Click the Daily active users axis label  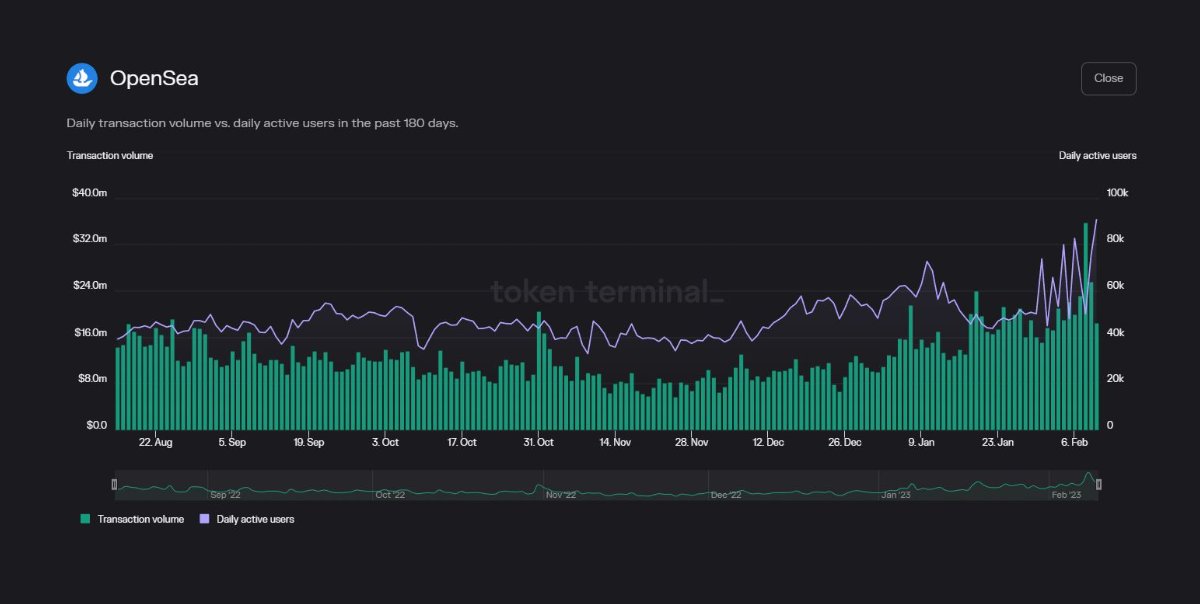(1098, 155)
